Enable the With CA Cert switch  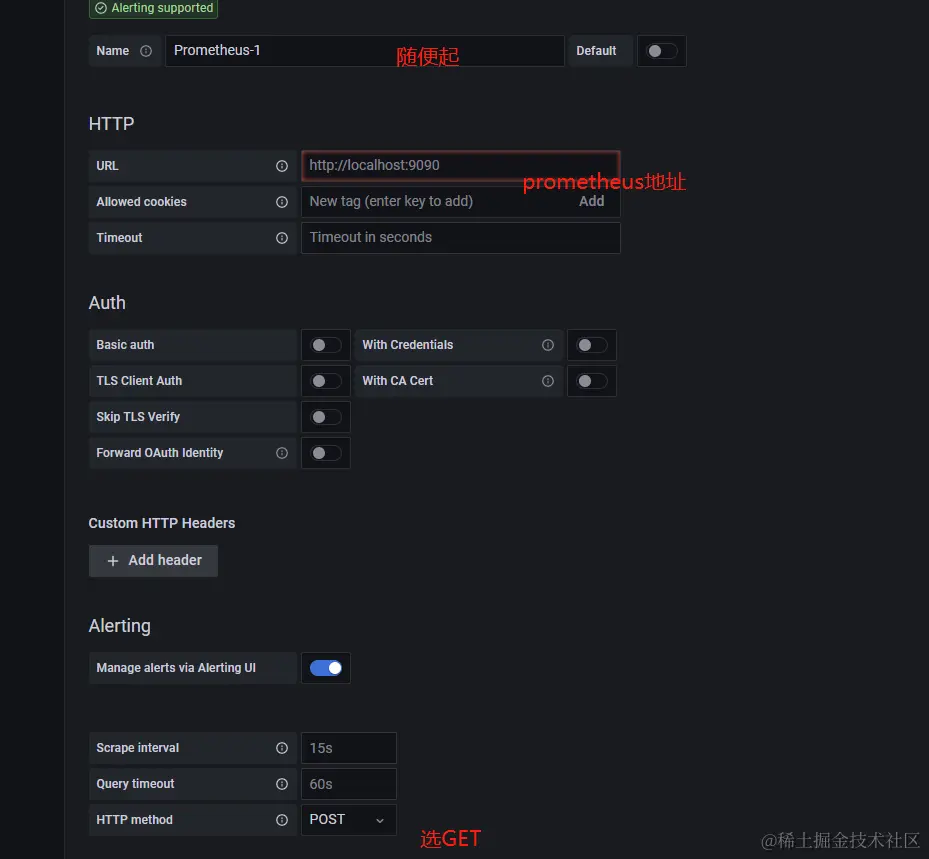[591, 381]
